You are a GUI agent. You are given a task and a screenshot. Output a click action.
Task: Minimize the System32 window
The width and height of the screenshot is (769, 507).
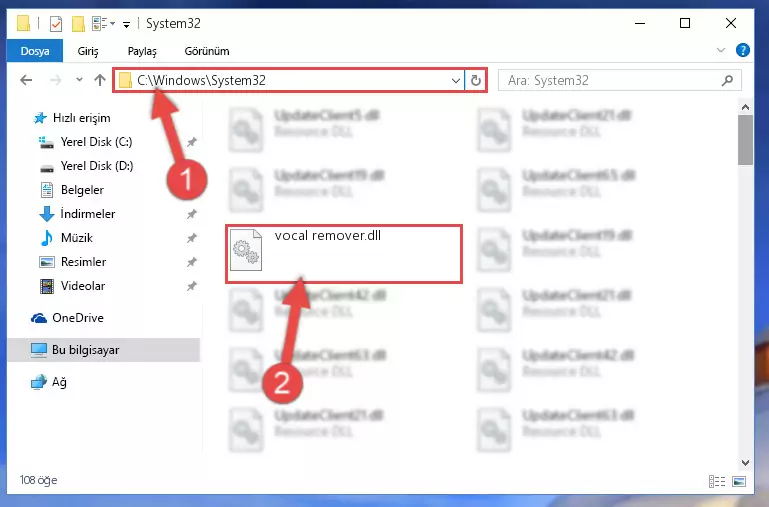pyautogui.click(x=640, y=24)
